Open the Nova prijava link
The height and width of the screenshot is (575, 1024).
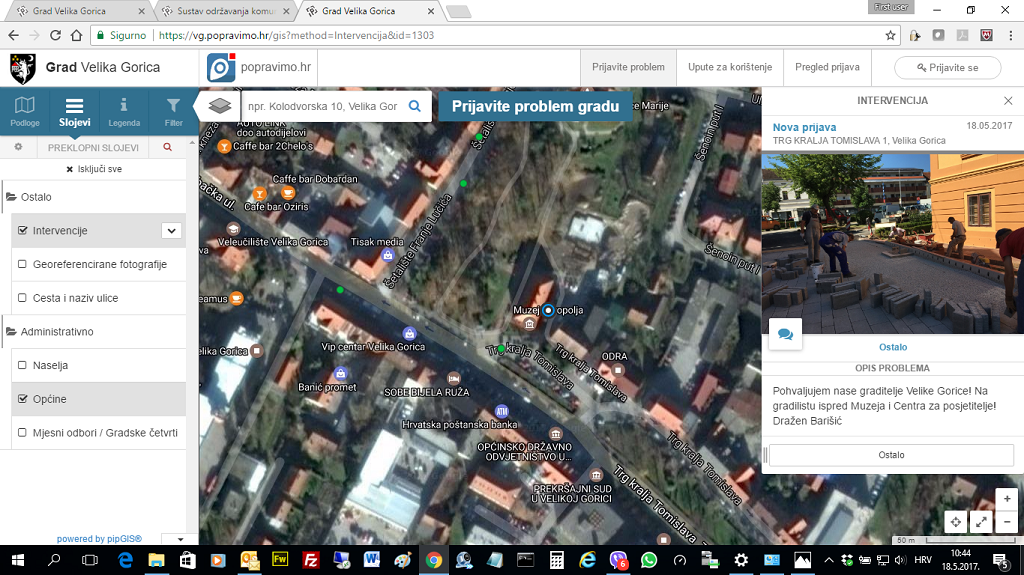(804, 127)
